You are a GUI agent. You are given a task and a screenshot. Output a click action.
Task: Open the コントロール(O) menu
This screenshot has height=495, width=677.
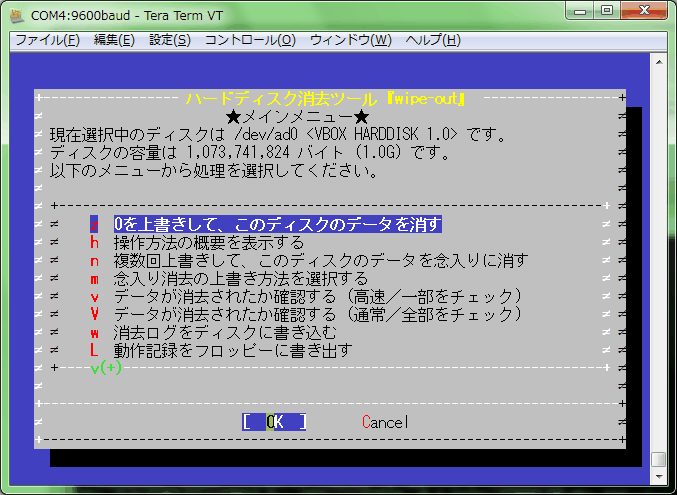point(250,40)
